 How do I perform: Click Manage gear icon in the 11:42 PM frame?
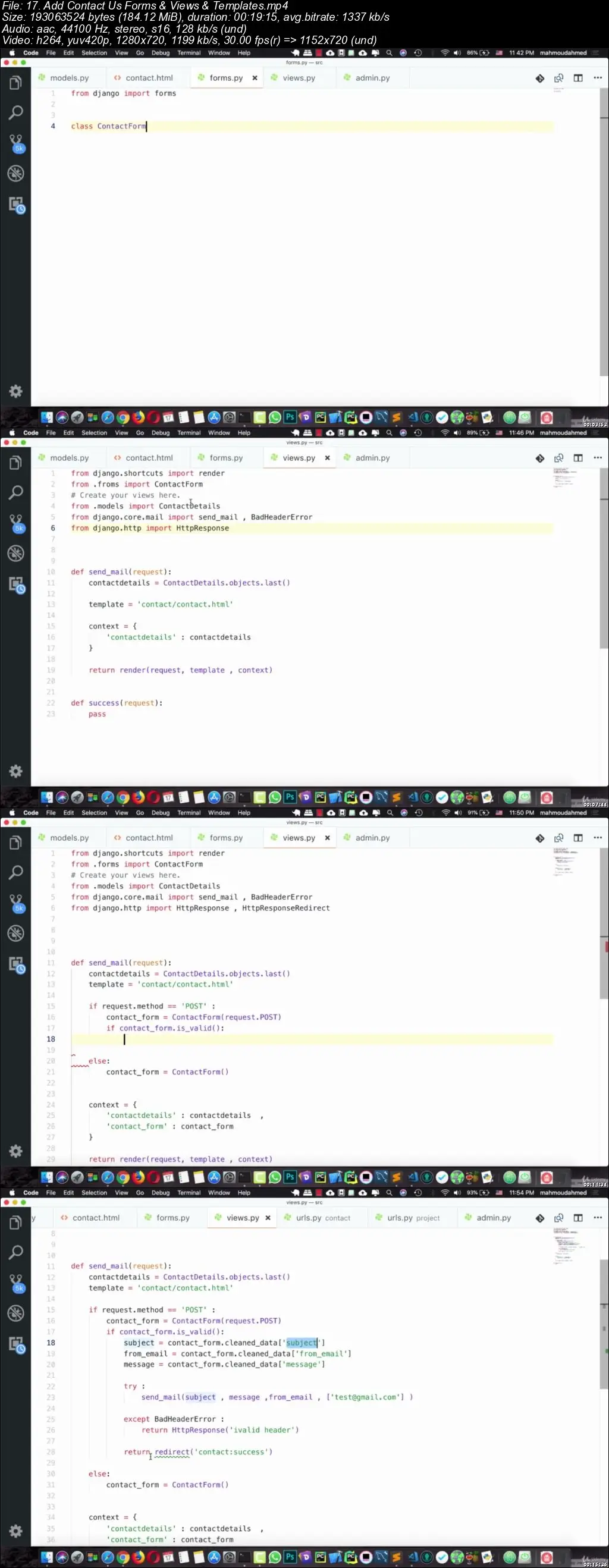(16, 391)
